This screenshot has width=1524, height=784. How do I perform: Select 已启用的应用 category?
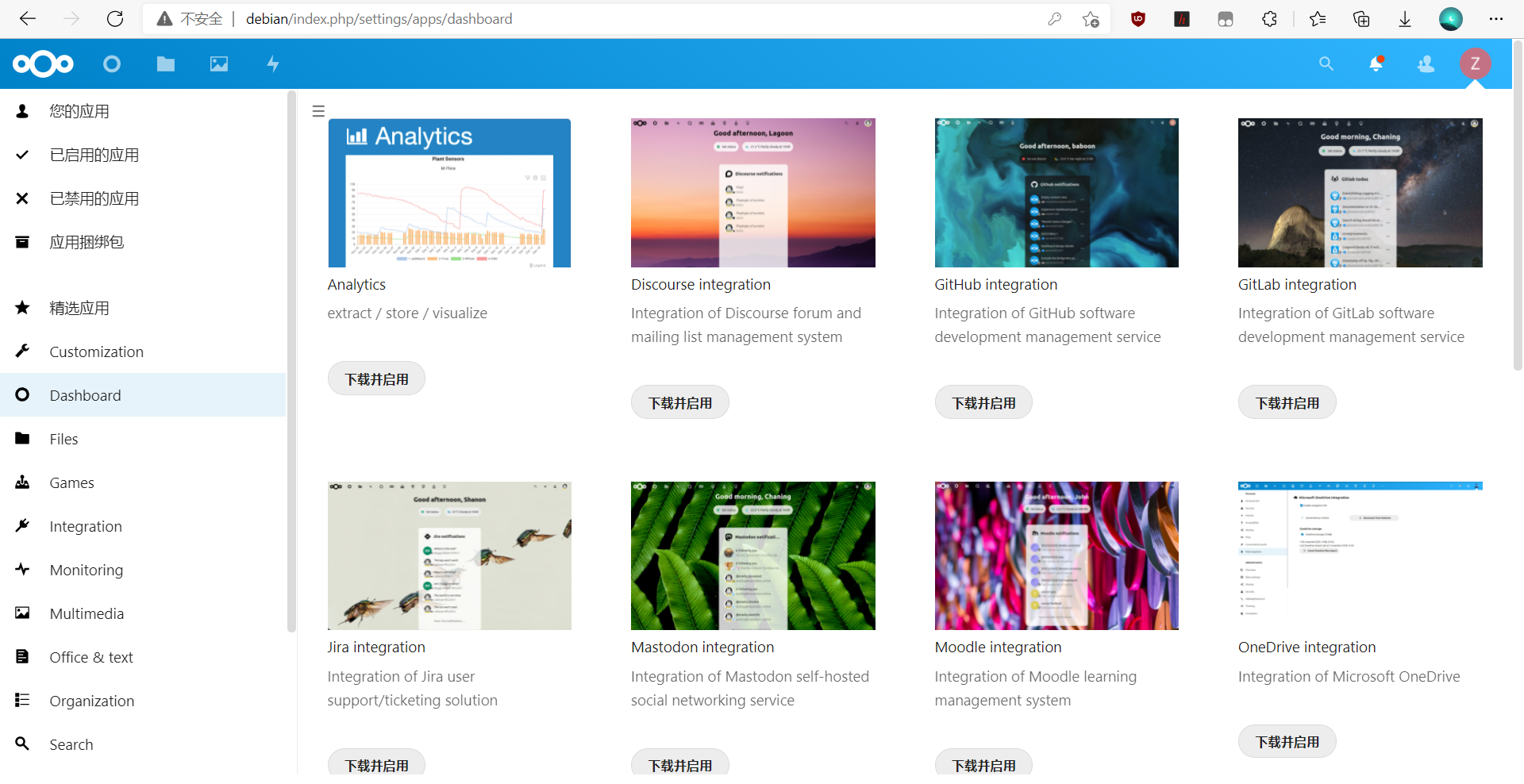(143, 155)
